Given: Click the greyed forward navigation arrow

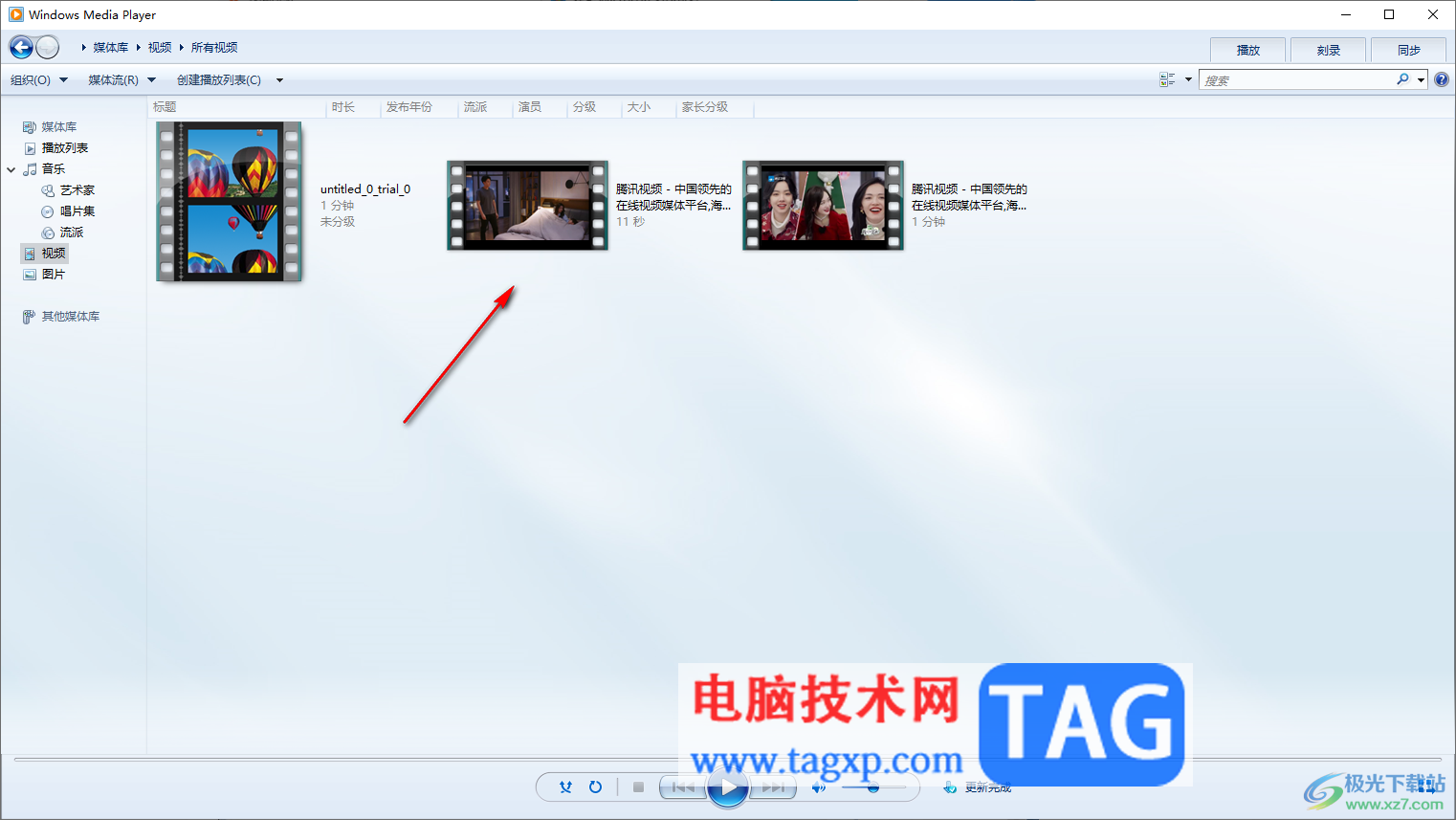Looking at the screenshot, I should coord(47,47).
